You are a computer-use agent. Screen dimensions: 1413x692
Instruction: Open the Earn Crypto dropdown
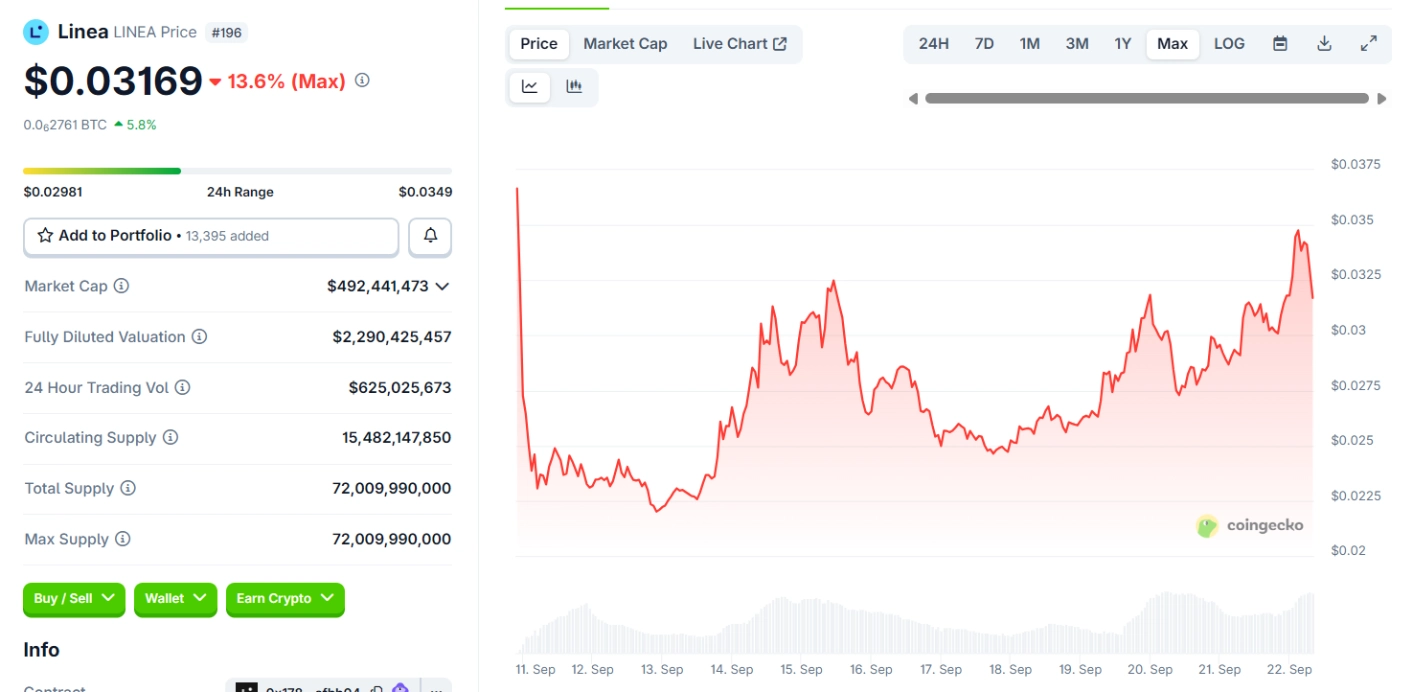click(285, 599)
